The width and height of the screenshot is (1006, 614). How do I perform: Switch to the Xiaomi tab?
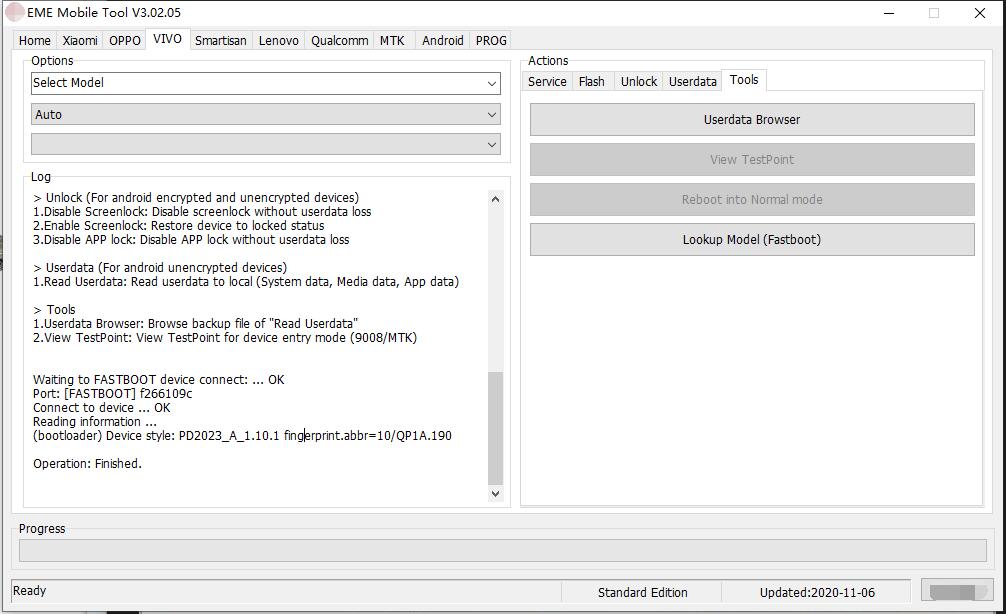tap(80, 40)
